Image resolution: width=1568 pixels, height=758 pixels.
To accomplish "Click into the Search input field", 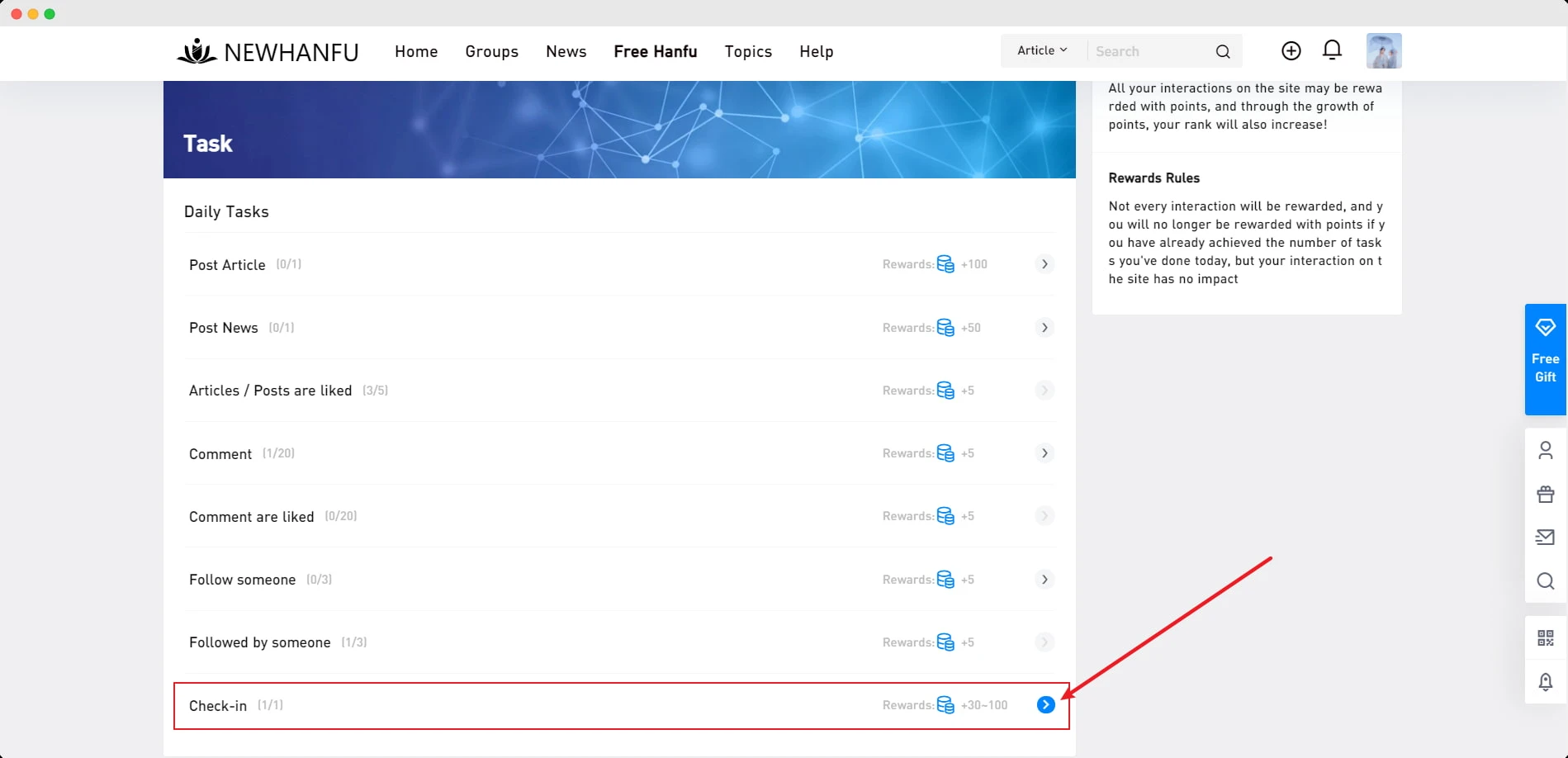I will point(1148,52).
